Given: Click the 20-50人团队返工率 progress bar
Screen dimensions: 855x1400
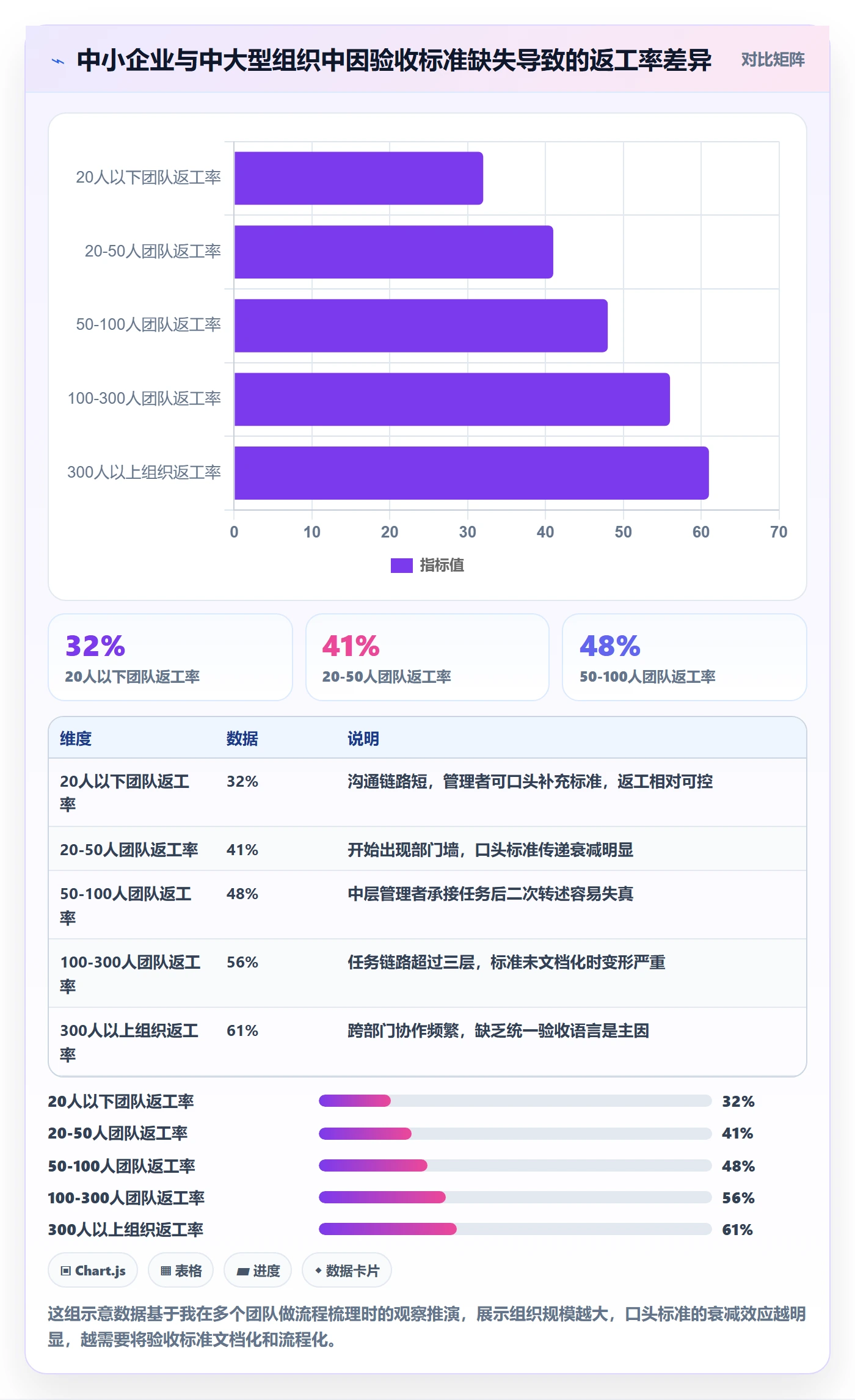Looking at the screenshot, I should point(515,1134).
